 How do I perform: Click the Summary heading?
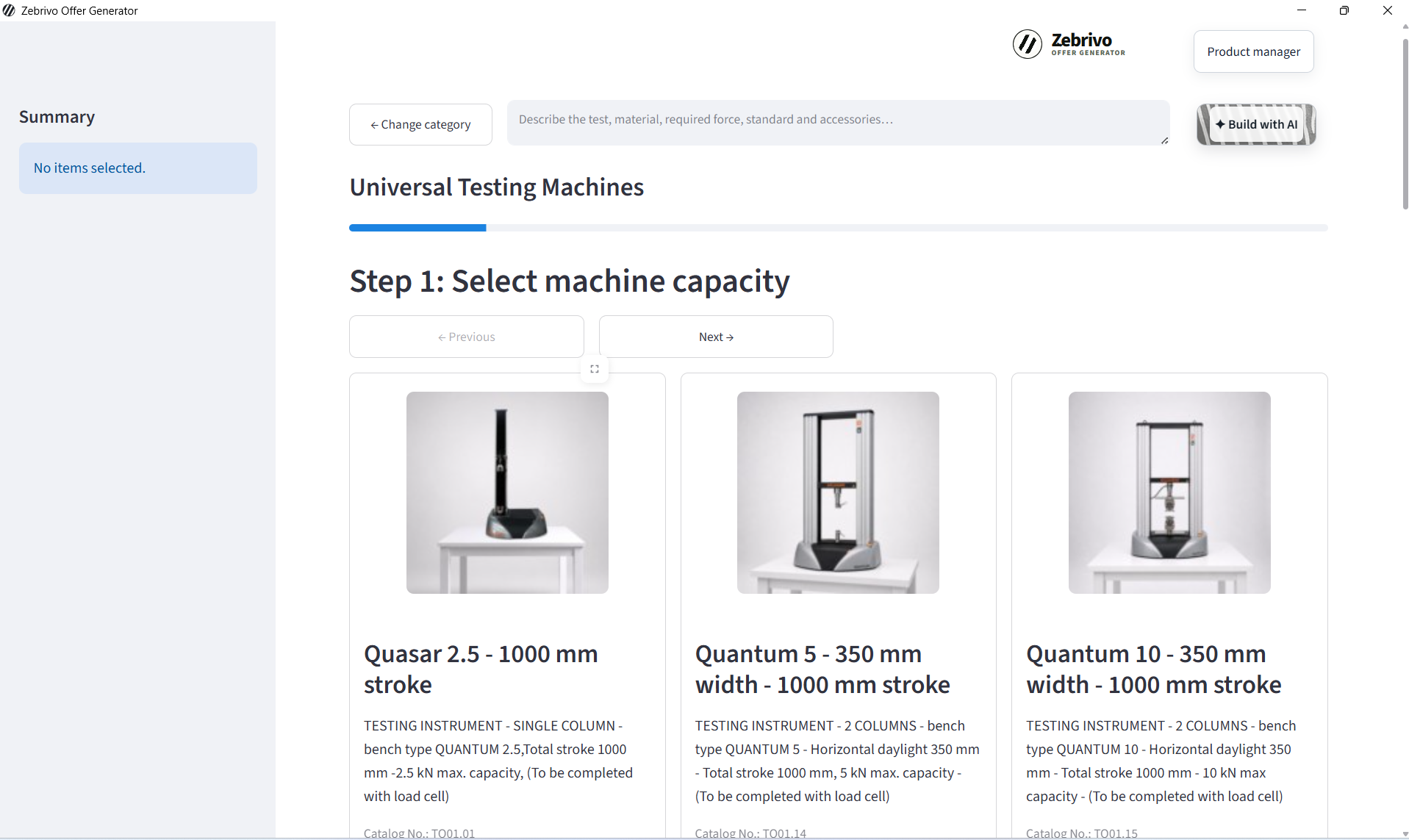tap(57, 117)
